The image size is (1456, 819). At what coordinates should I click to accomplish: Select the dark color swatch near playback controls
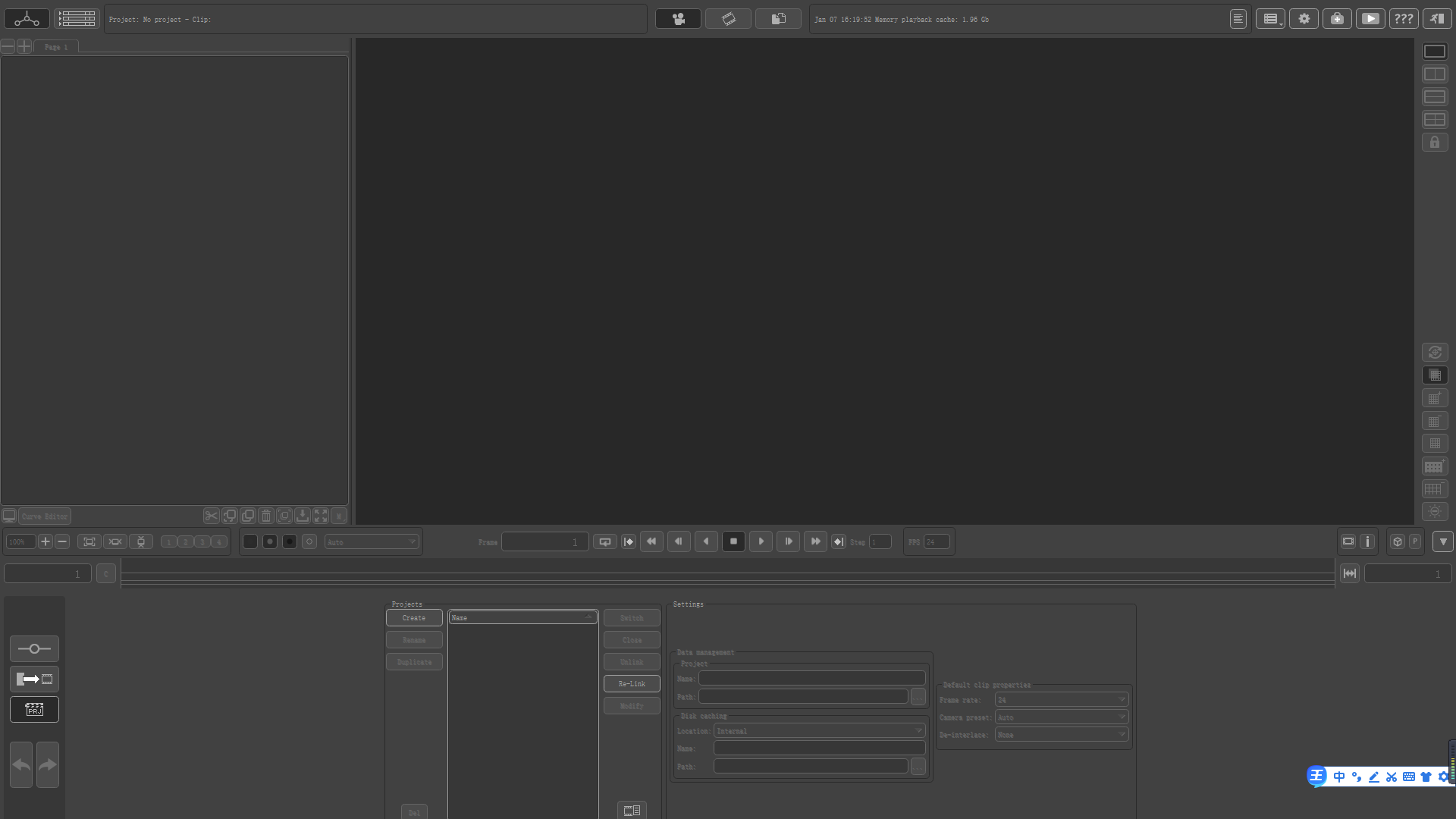tap(249, 541)
